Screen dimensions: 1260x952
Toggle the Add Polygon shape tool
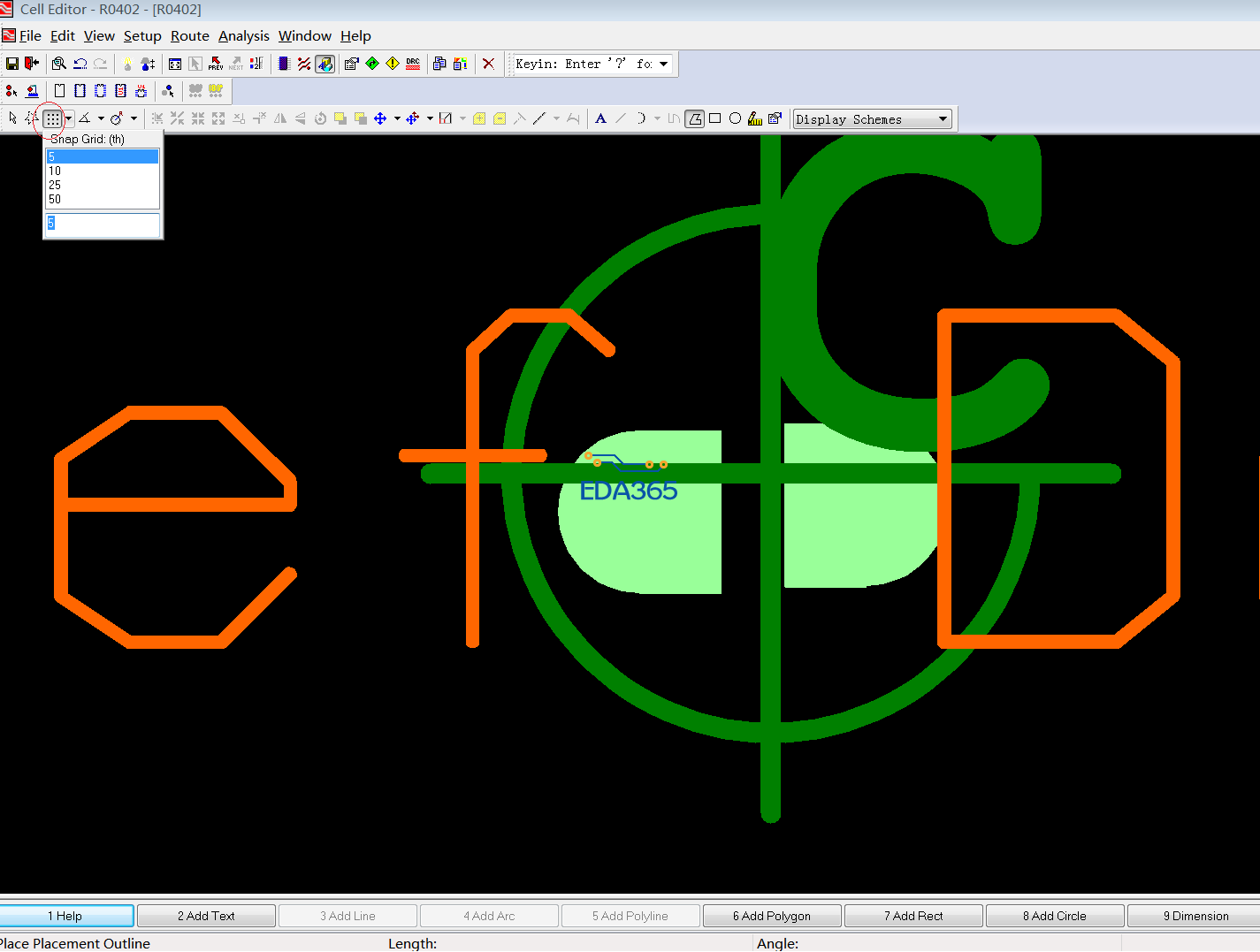[695, 118]
